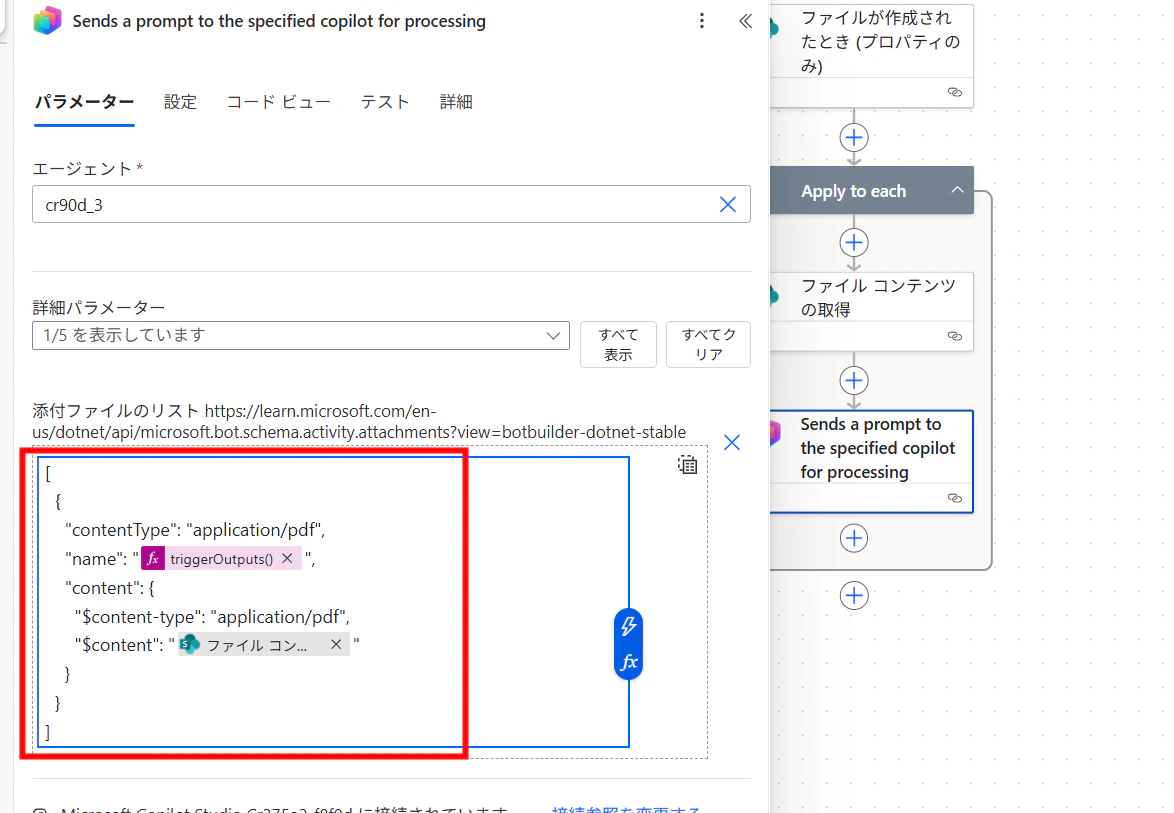
Task: Select the ファイル コン... dynamic content token
Action: [x=264, y=645]
